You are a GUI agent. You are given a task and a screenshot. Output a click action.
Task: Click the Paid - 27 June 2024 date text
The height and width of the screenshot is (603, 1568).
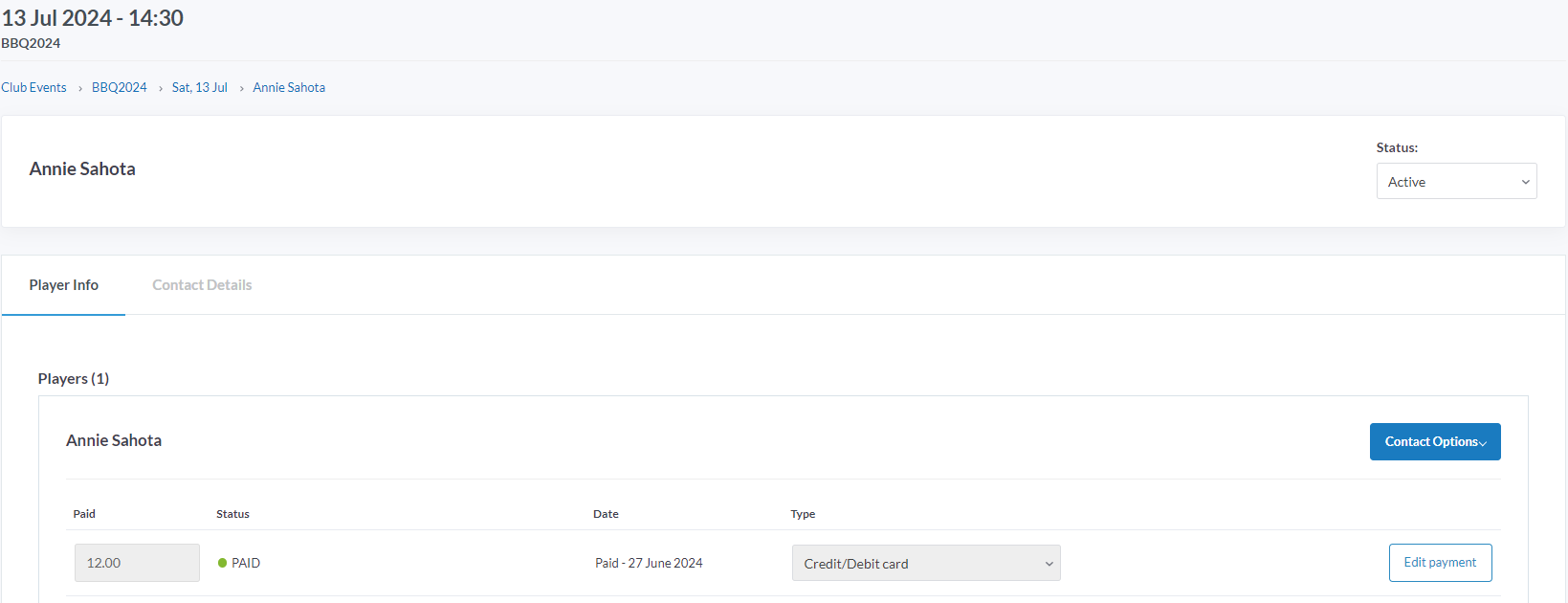pyautogui.click(x=649, y=563)
